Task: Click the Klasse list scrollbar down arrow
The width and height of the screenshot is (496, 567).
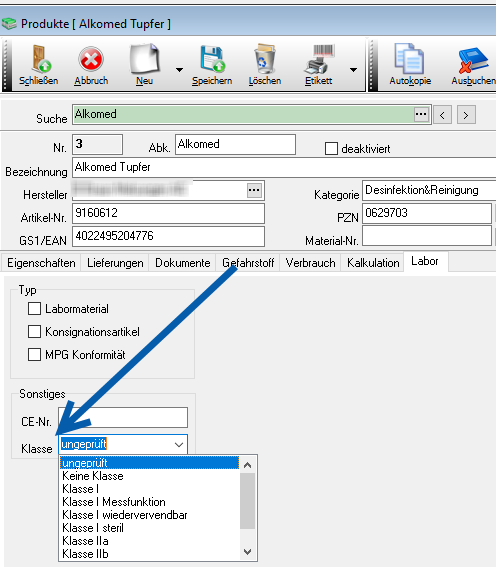Action: tap(248, 552)
